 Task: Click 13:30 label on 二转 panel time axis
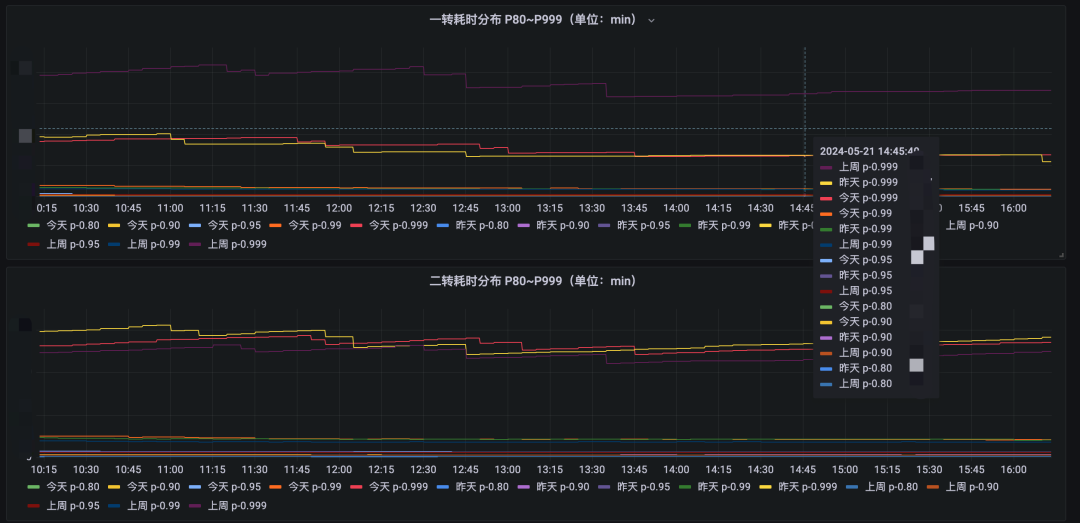(592, 469)
